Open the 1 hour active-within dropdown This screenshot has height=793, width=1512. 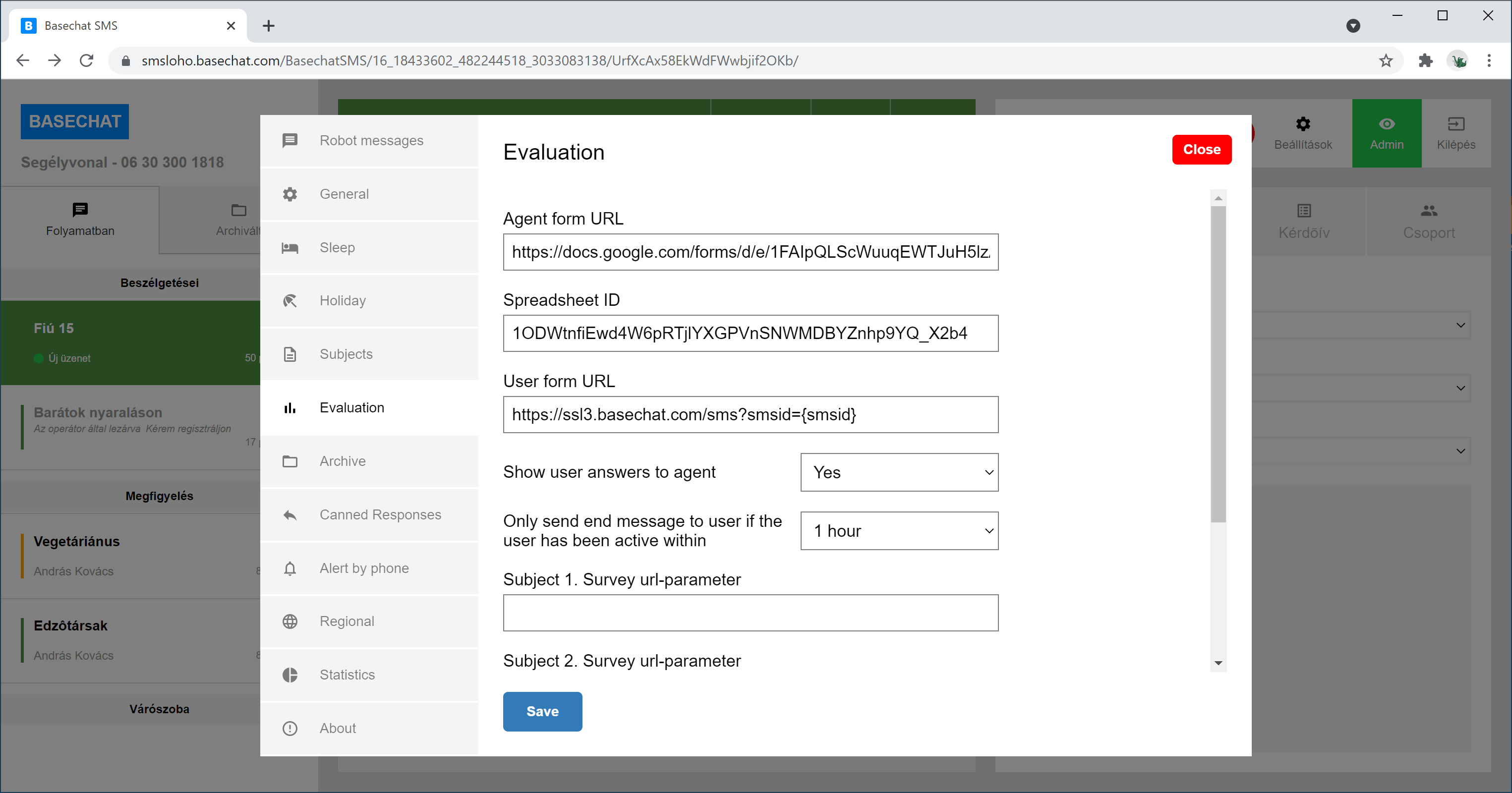[899, 531]
